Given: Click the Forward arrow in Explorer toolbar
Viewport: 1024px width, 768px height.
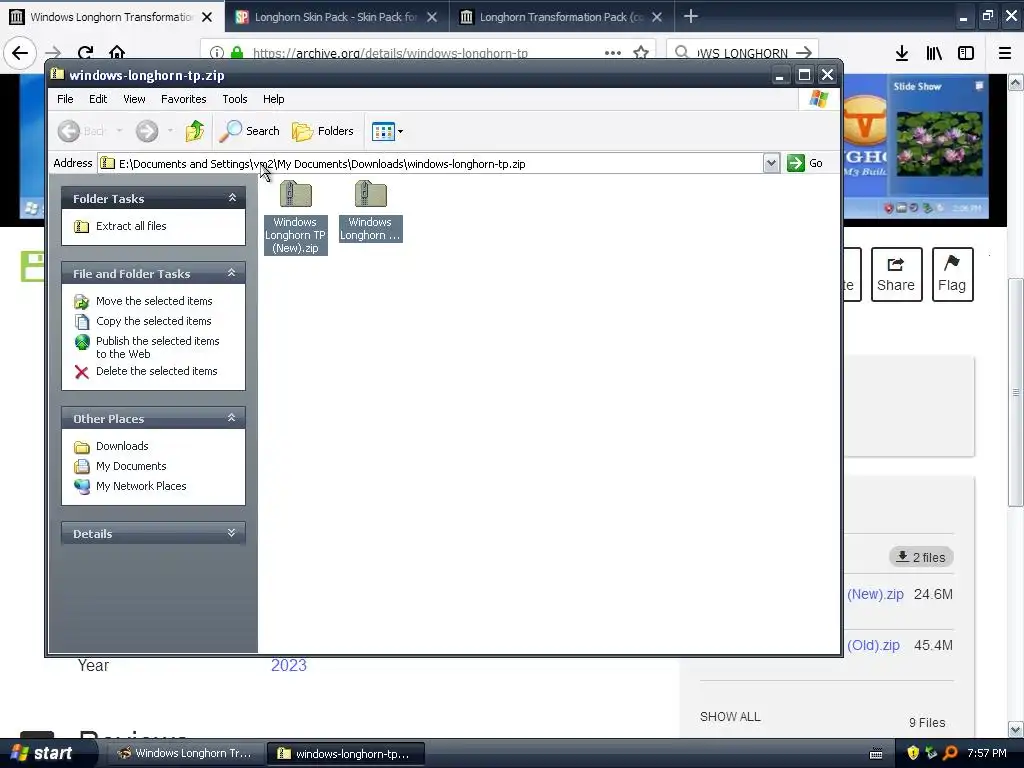Looking at the screenshot, I should point(147,131).
